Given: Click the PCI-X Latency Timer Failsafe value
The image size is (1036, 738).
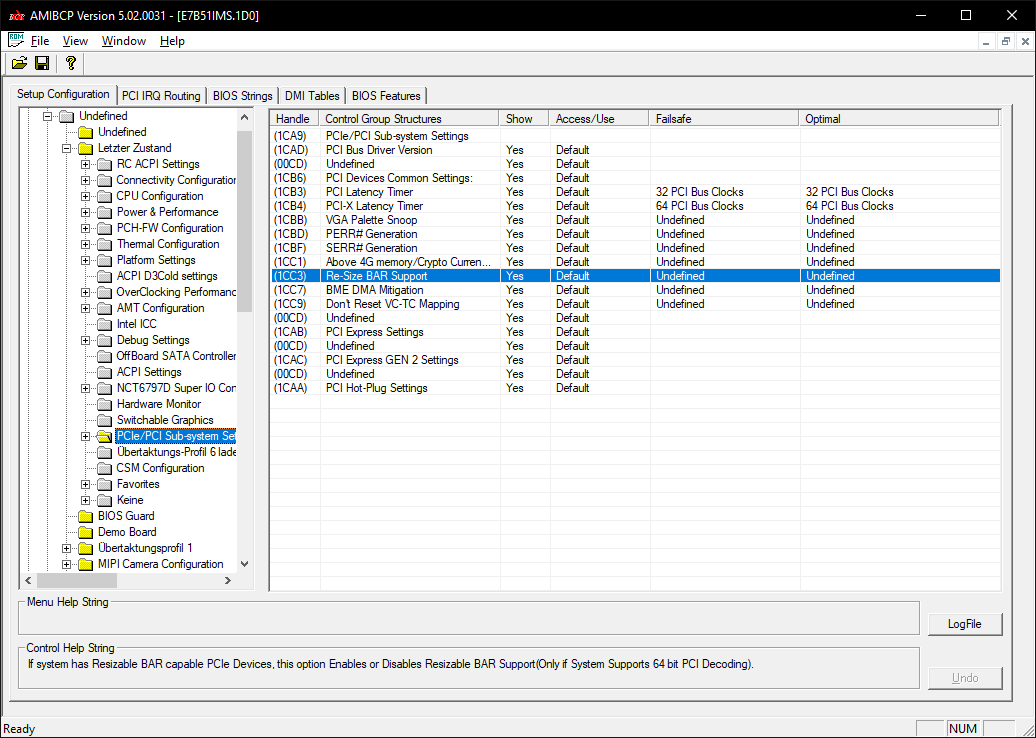Looking at the screenshot, I should tap(699, 206).
